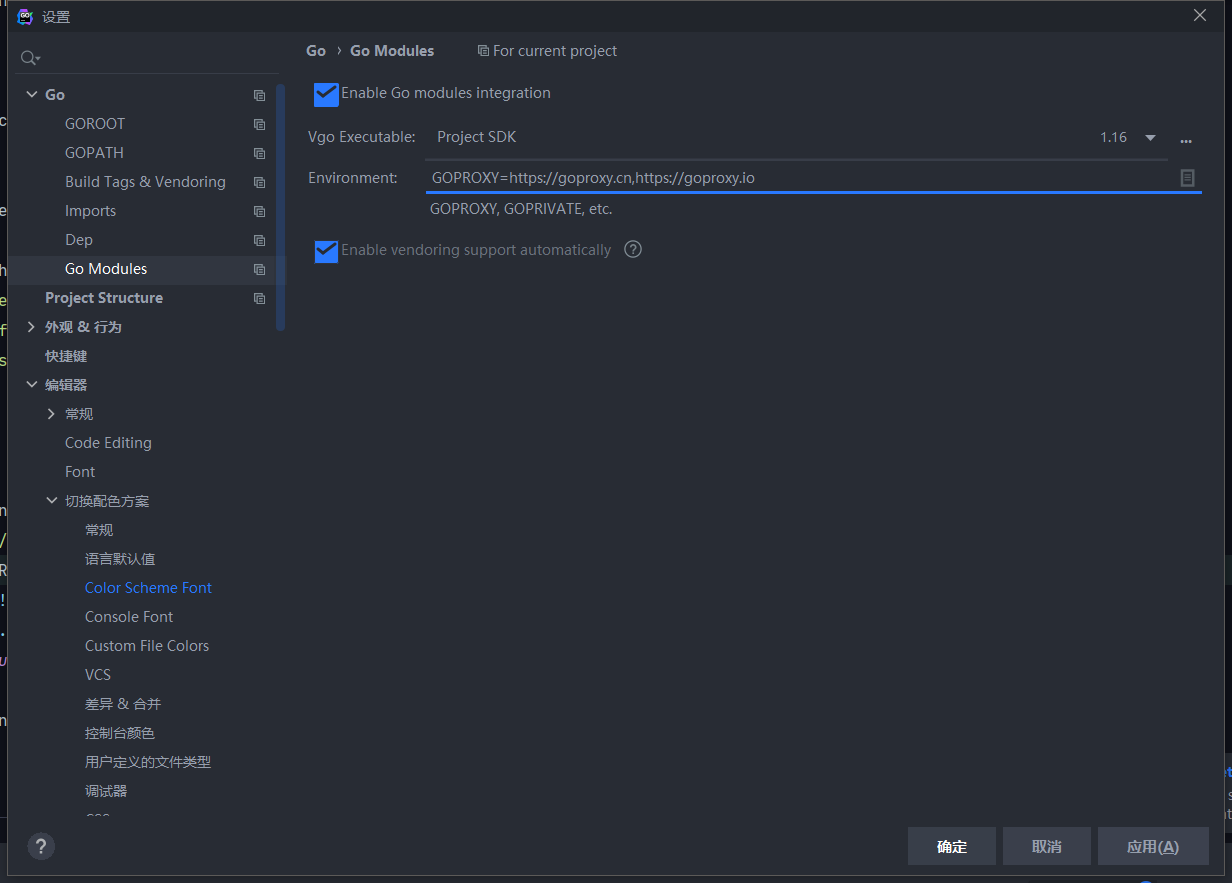Click the Project SDK executable combo field

pyautogui.click(x=796, y=138)
